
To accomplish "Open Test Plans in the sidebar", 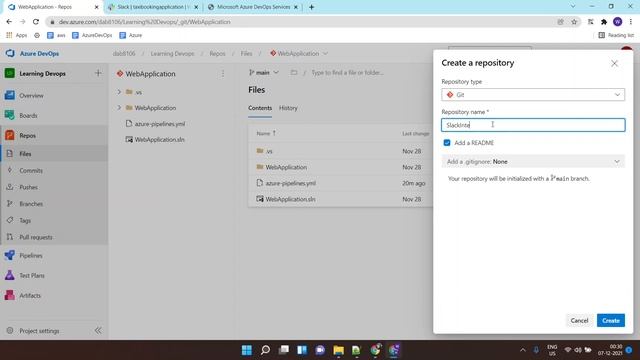I will [32, 276].
